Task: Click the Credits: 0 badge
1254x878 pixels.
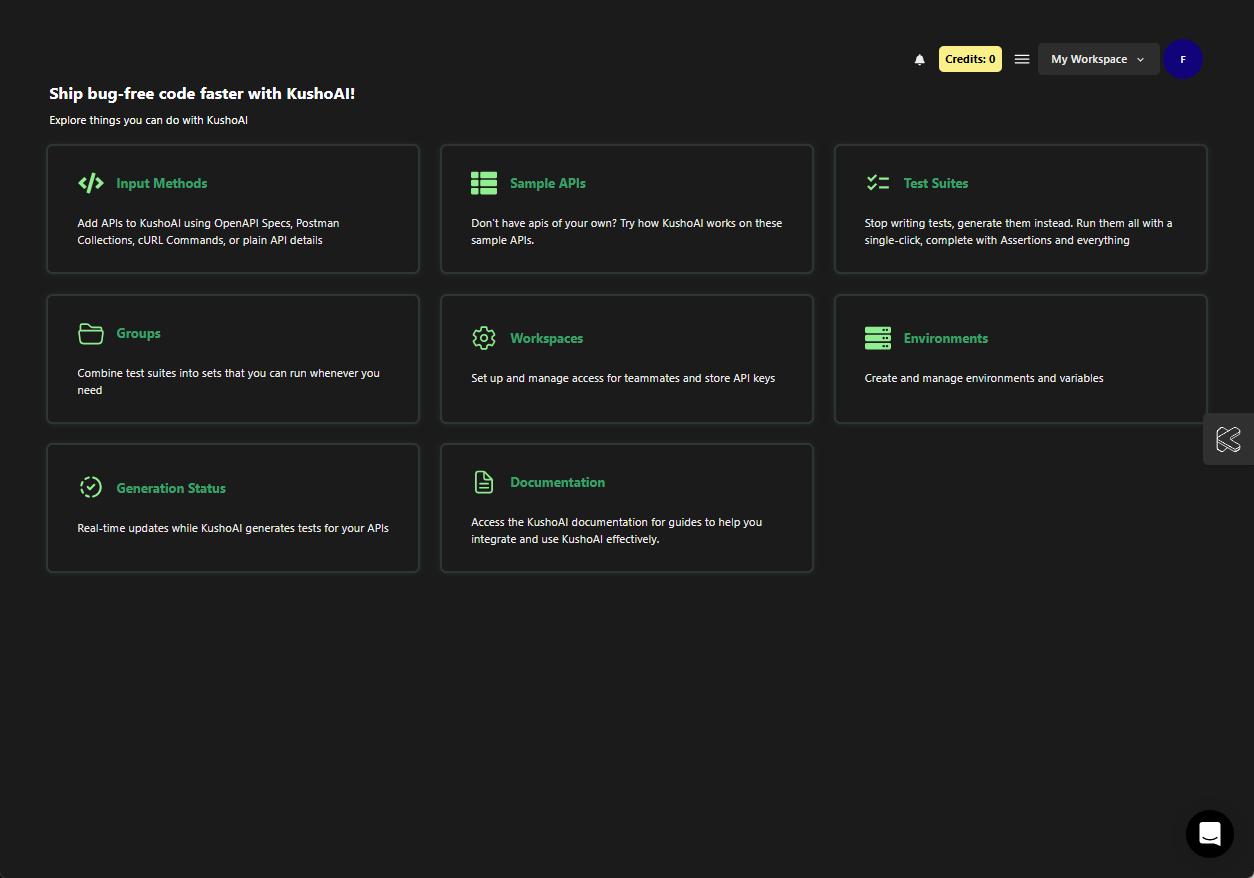Action: point(970,59)
